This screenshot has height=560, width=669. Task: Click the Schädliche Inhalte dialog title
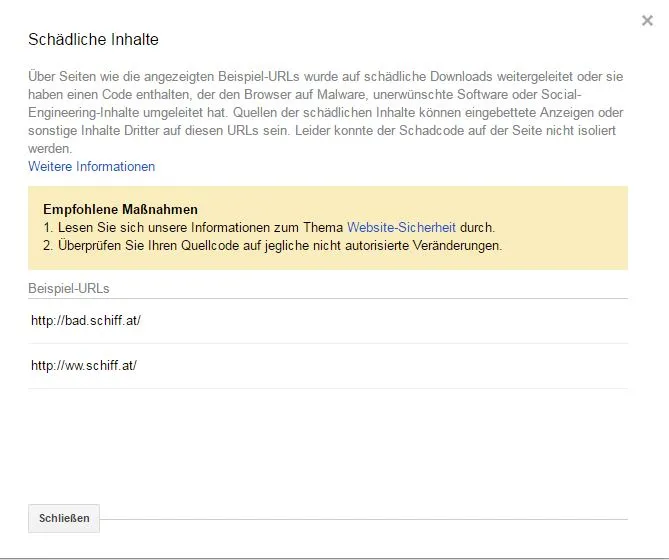[93, 39]
